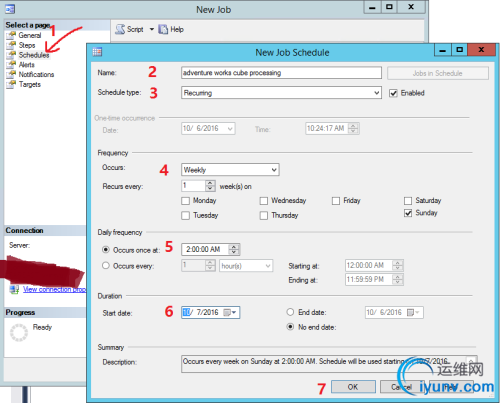Click the Jobs in Schedule button

coord(438,73)
